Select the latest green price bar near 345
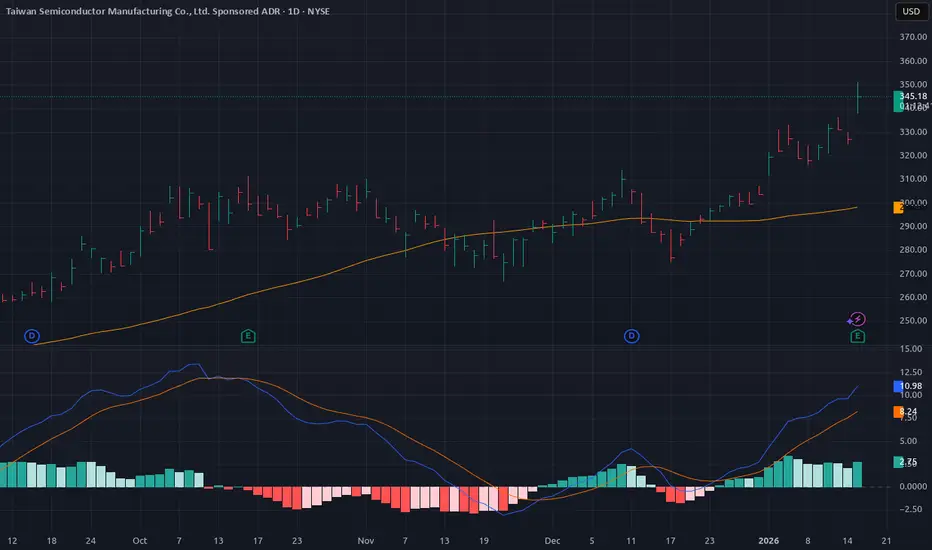Screen dimensions: 932x550 [x=858, y=98]
